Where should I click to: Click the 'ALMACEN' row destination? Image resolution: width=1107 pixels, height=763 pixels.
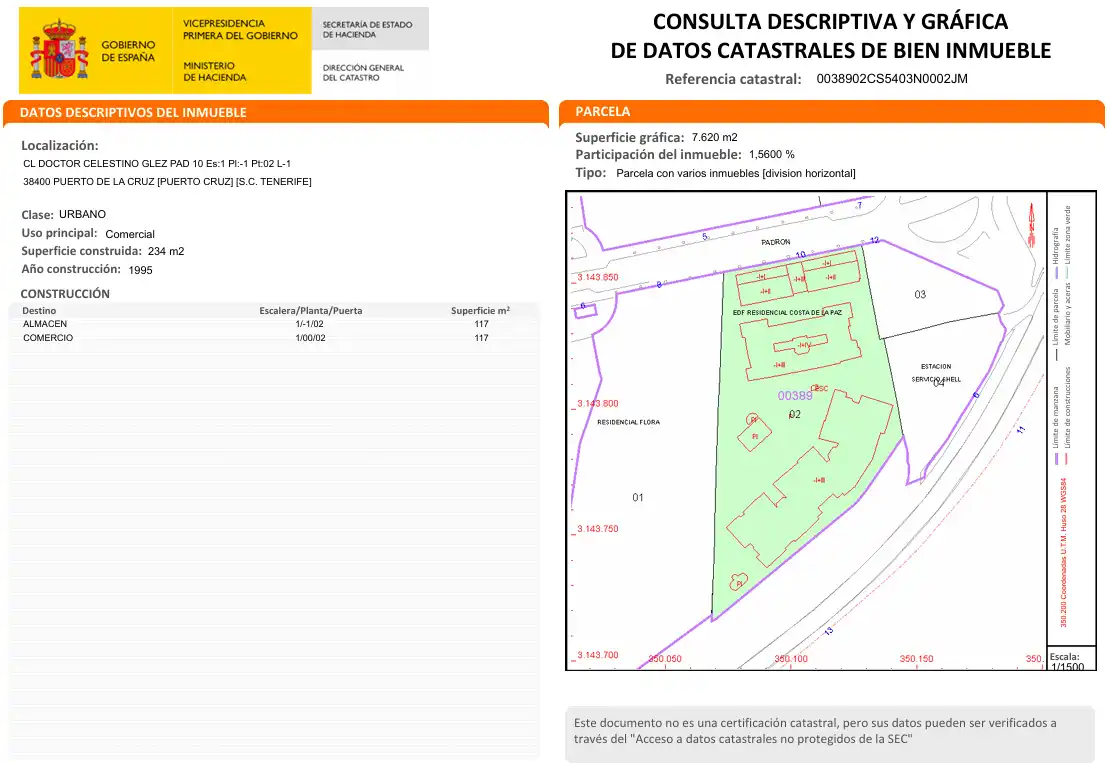45,324
